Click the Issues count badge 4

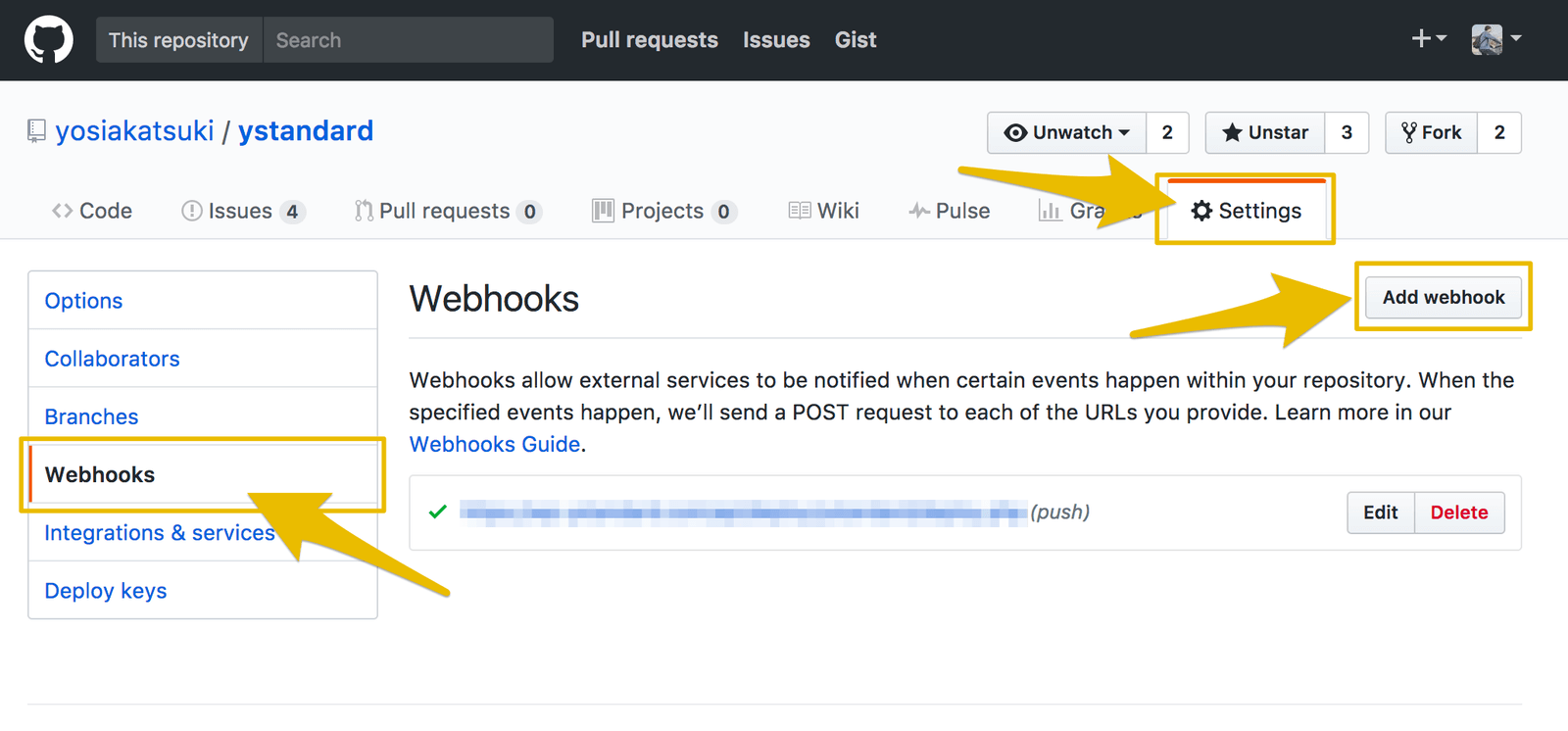pos(292,212)
